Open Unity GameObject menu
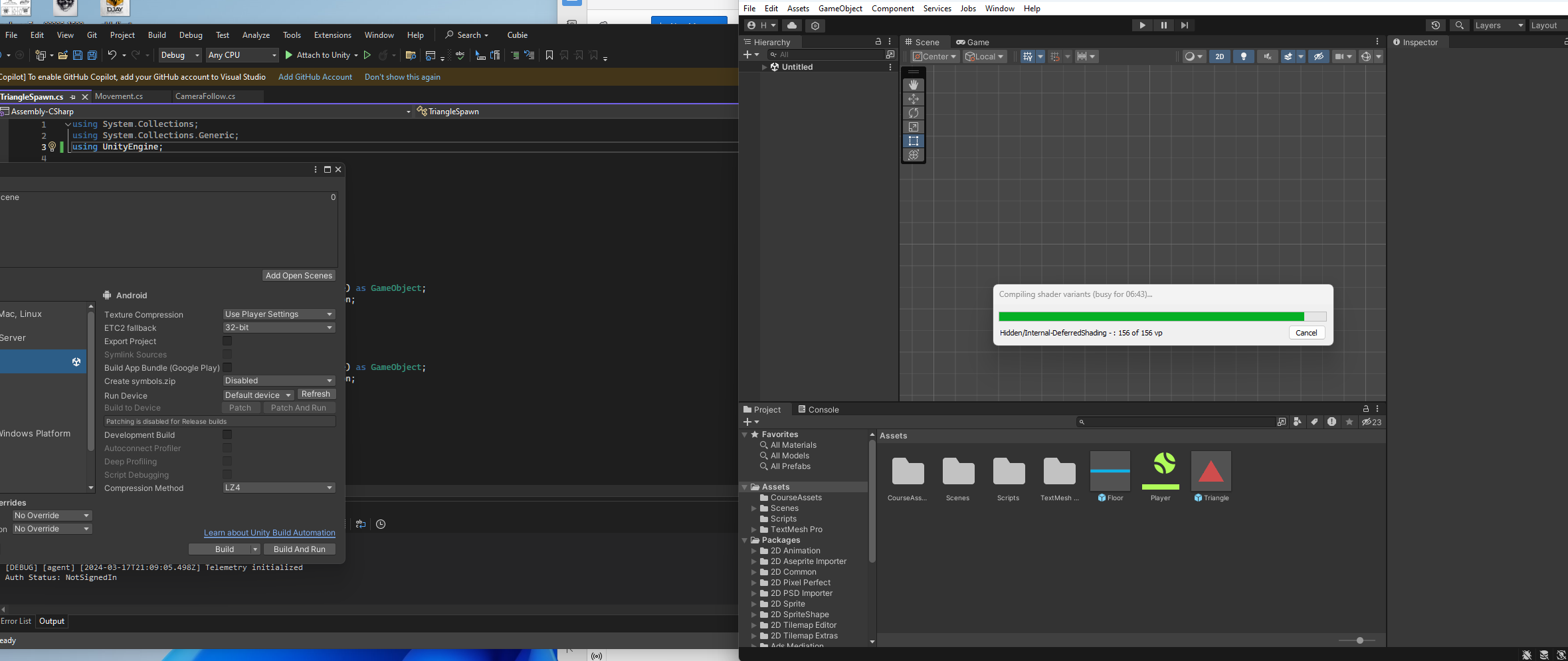This screenshot has width=1568, height=661. pyautogui.click(x=840, y=9)
